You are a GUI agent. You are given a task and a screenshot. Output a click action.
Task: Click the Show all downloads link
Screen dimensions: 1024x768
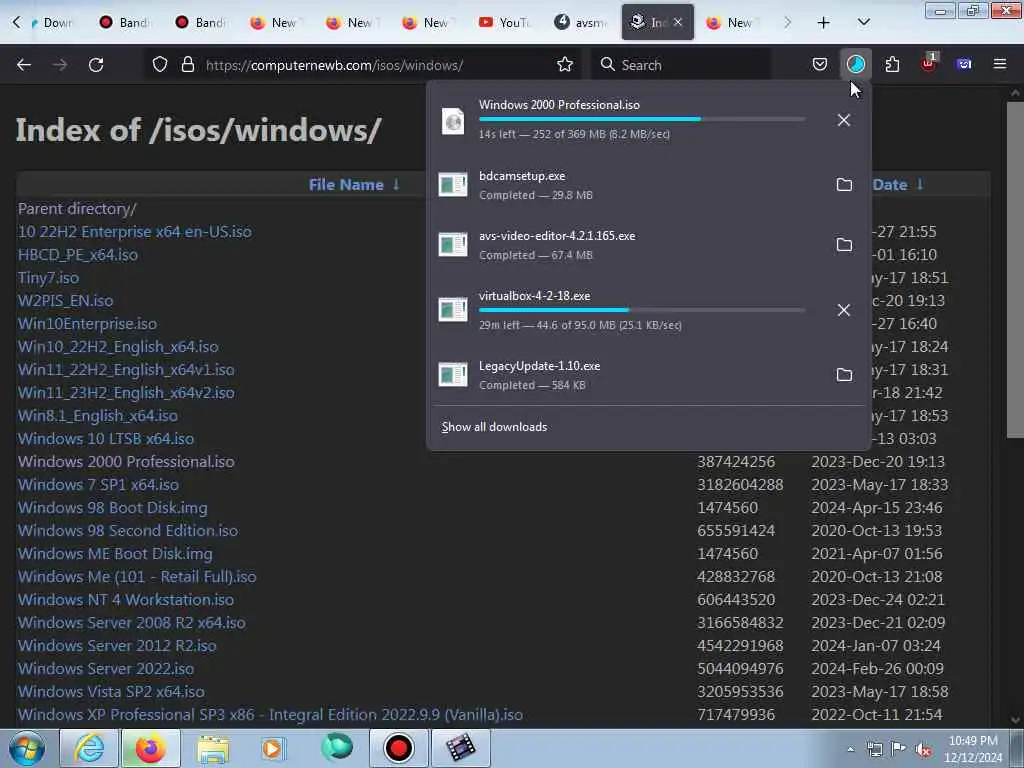(x=494, y=427)
